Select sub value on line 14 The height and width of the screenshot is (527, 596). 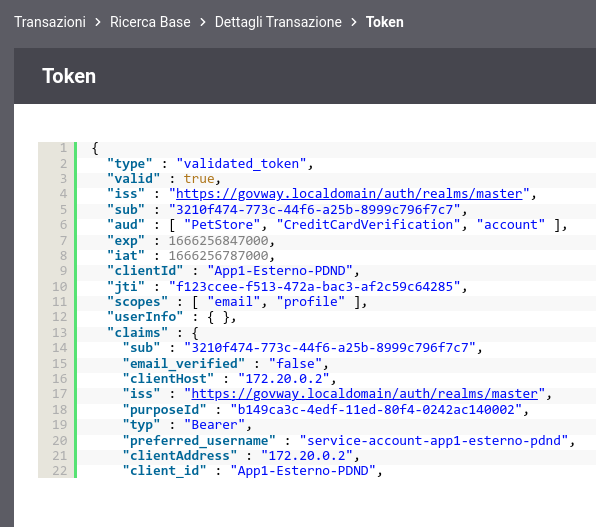point(330,348)
